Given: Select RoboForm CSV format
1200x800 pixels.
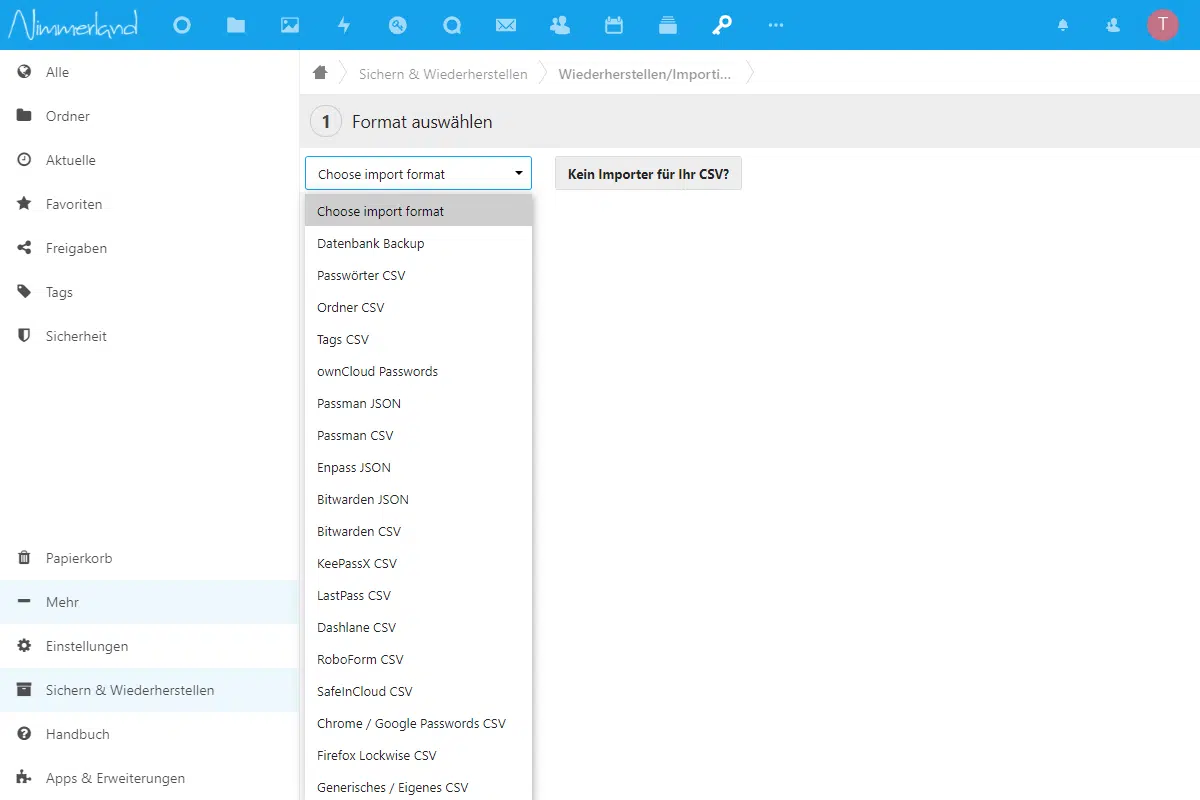Looking at the screenshot, I should 418,659.
